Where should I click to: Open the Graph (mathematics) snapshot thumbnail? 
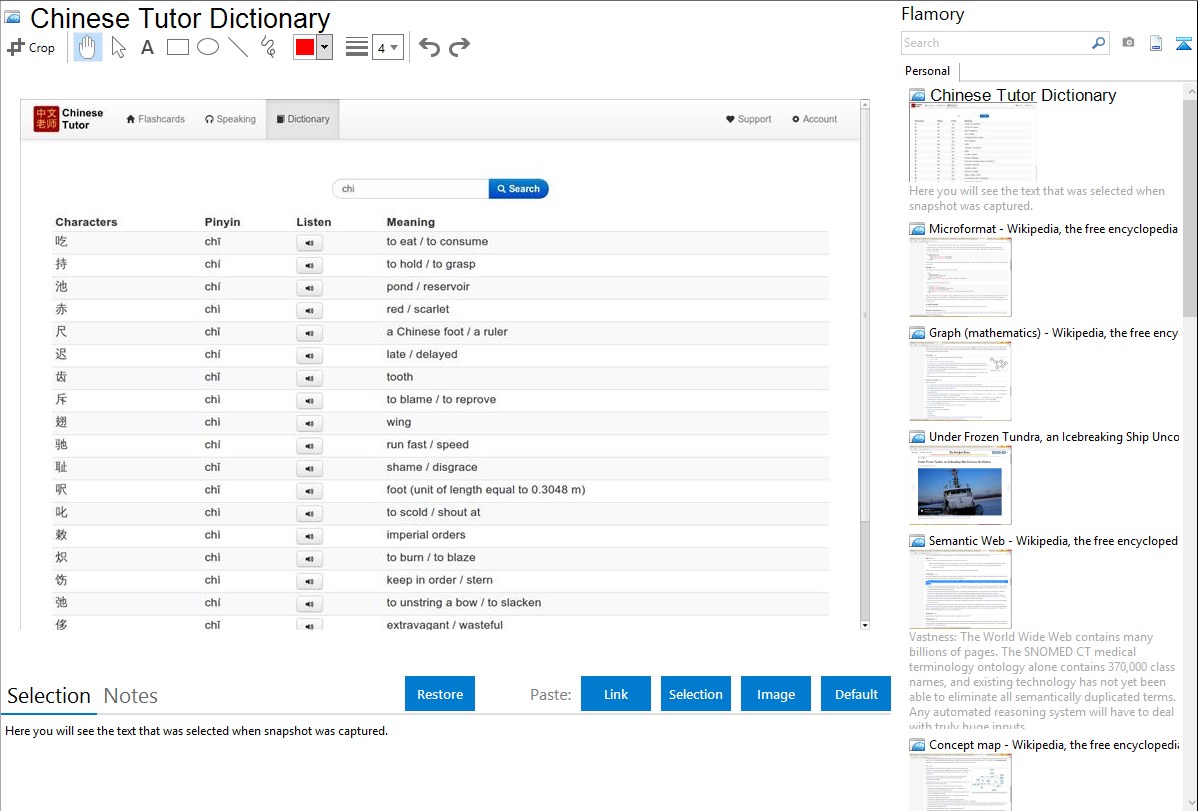[960, 381]
